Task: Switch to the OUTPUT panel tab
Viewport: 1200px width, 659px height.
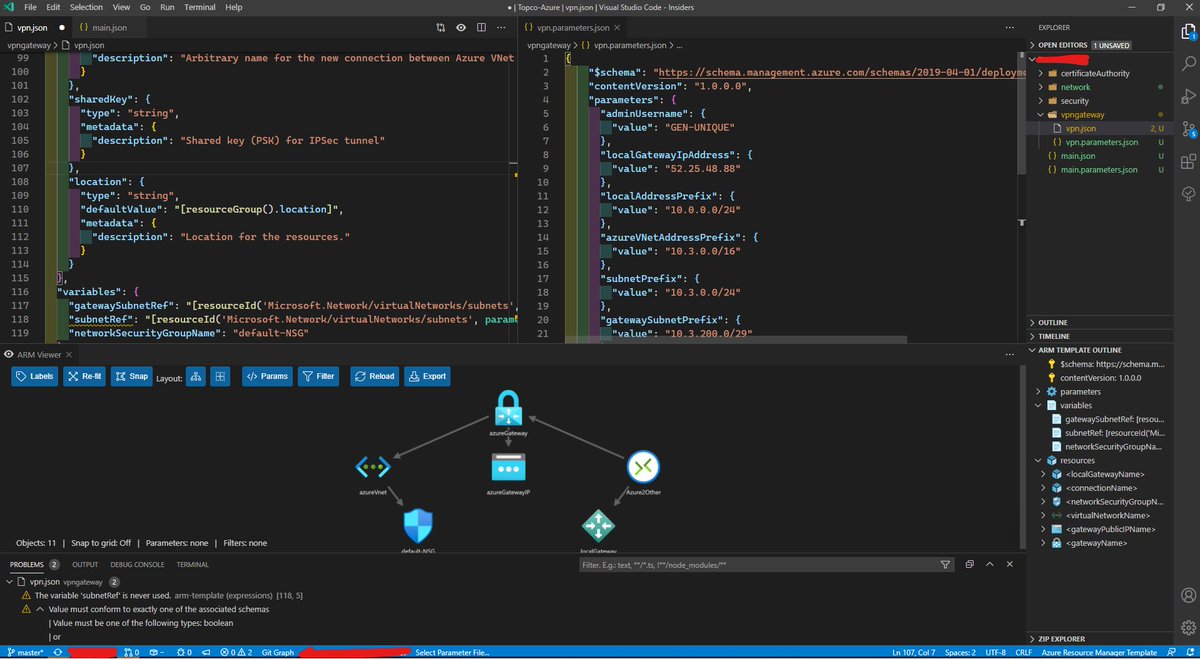Action: 85,565
